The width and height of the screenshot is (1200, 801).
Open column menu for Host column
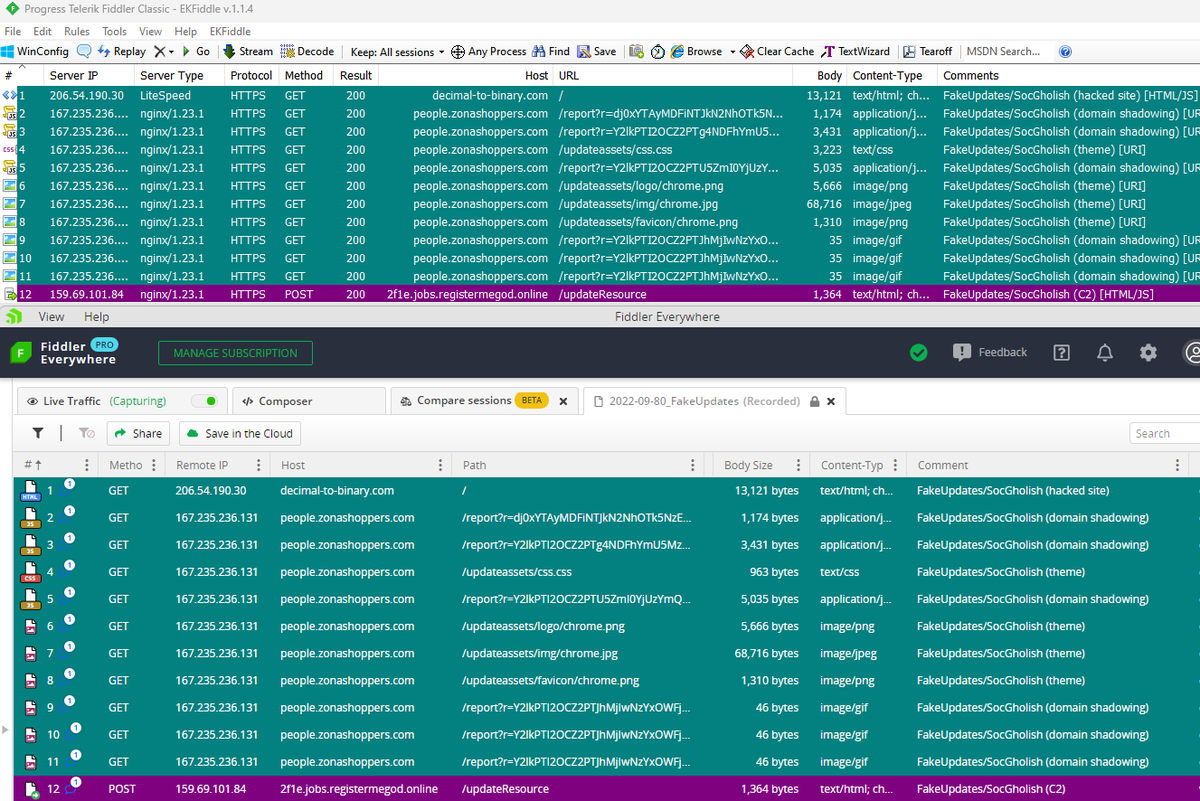tap(441, 465)
